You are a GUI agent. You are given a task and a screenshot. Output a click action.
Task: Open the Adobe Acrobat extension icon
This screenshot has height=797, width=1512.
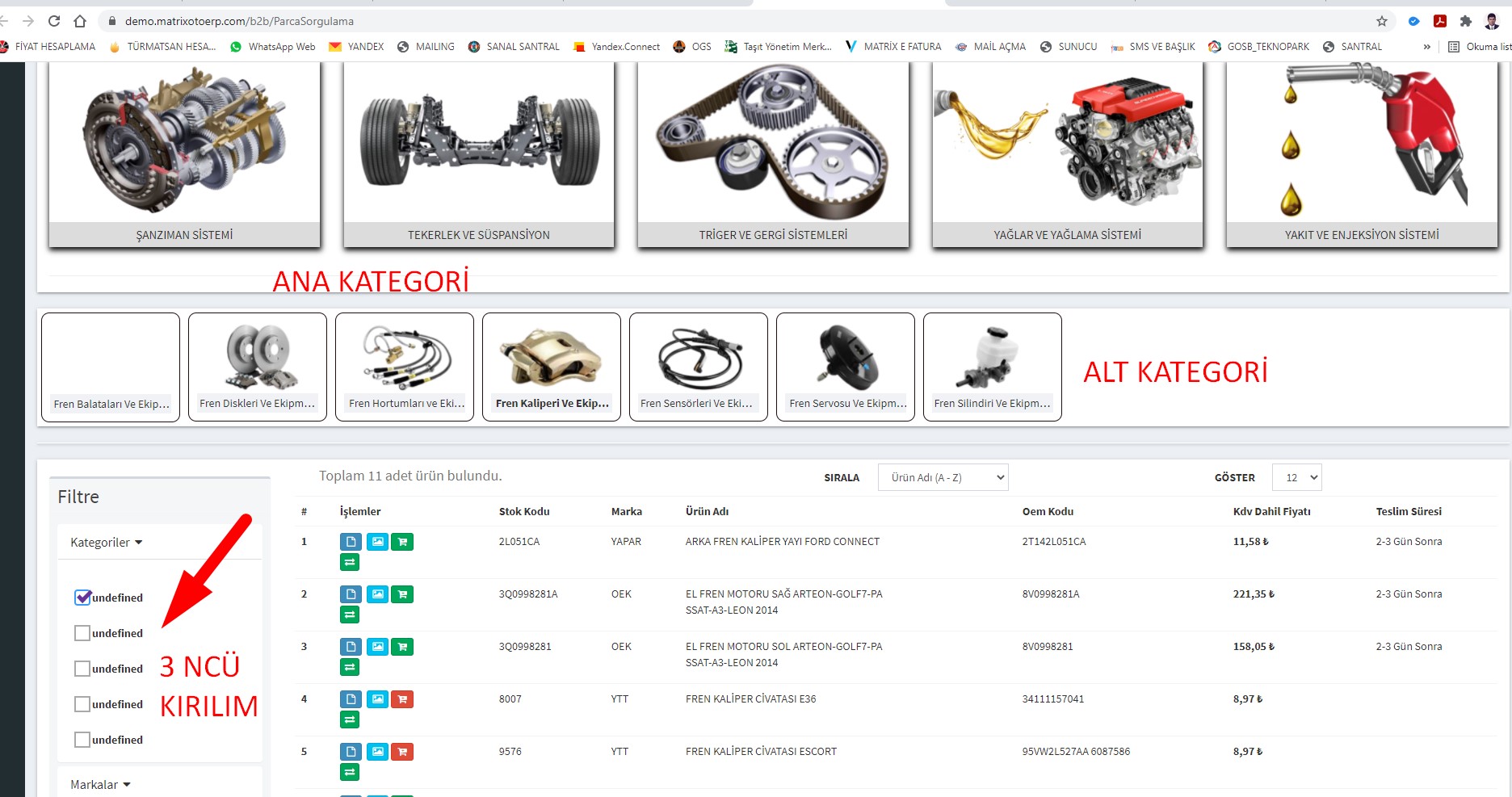pos(1439,21)
